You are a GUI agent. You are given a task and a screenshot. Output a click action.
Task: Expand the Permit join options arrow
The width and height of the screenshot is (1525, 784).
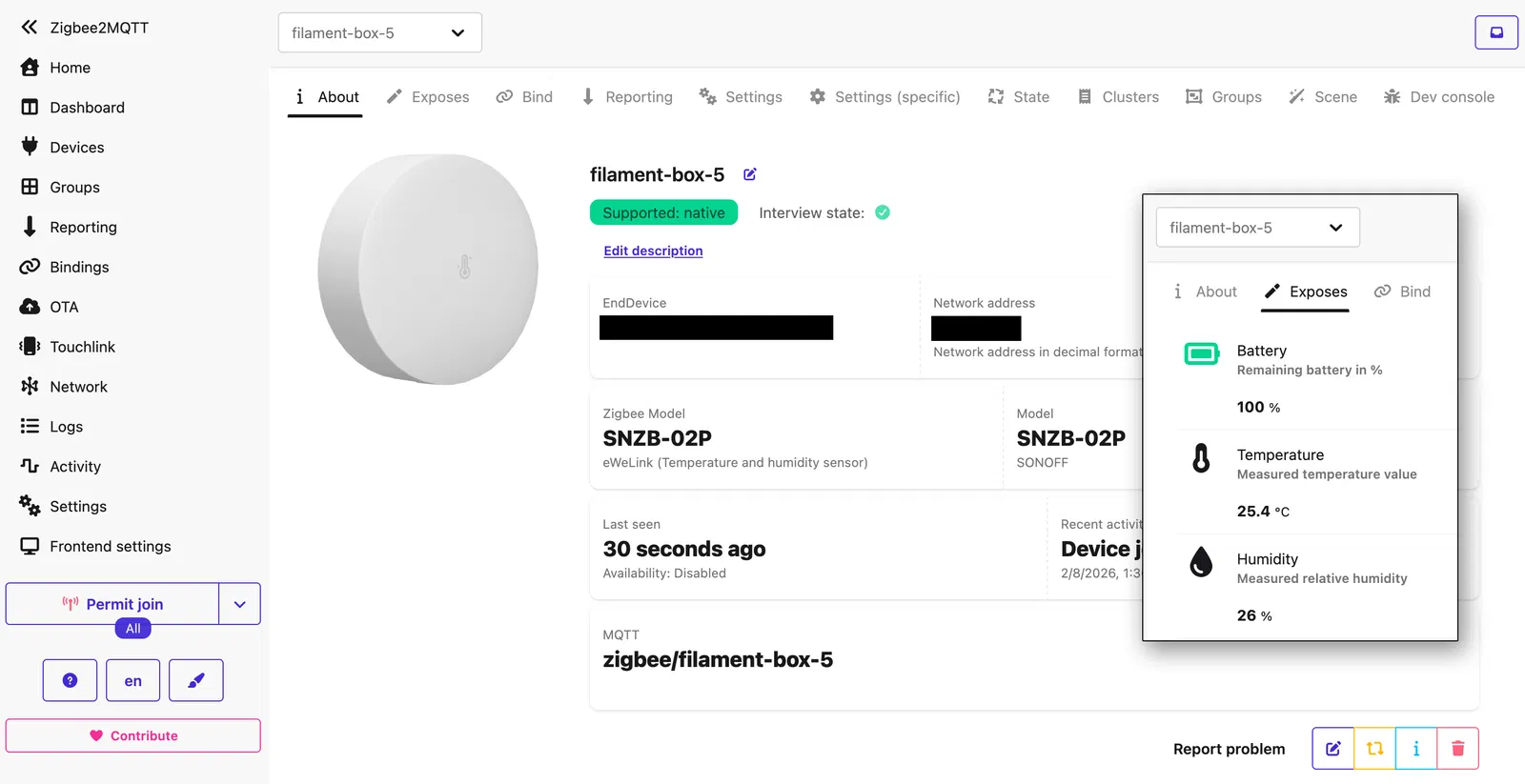240,604
